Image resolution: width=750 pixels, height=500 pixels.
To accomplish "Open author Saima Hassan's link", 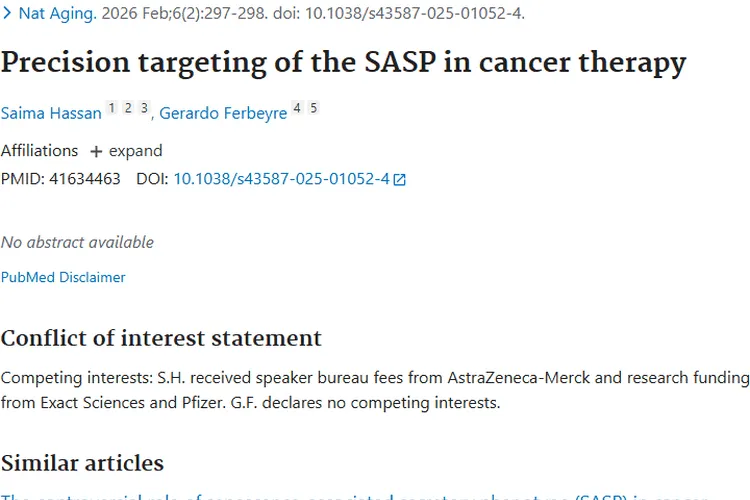I will click(51, 113).
